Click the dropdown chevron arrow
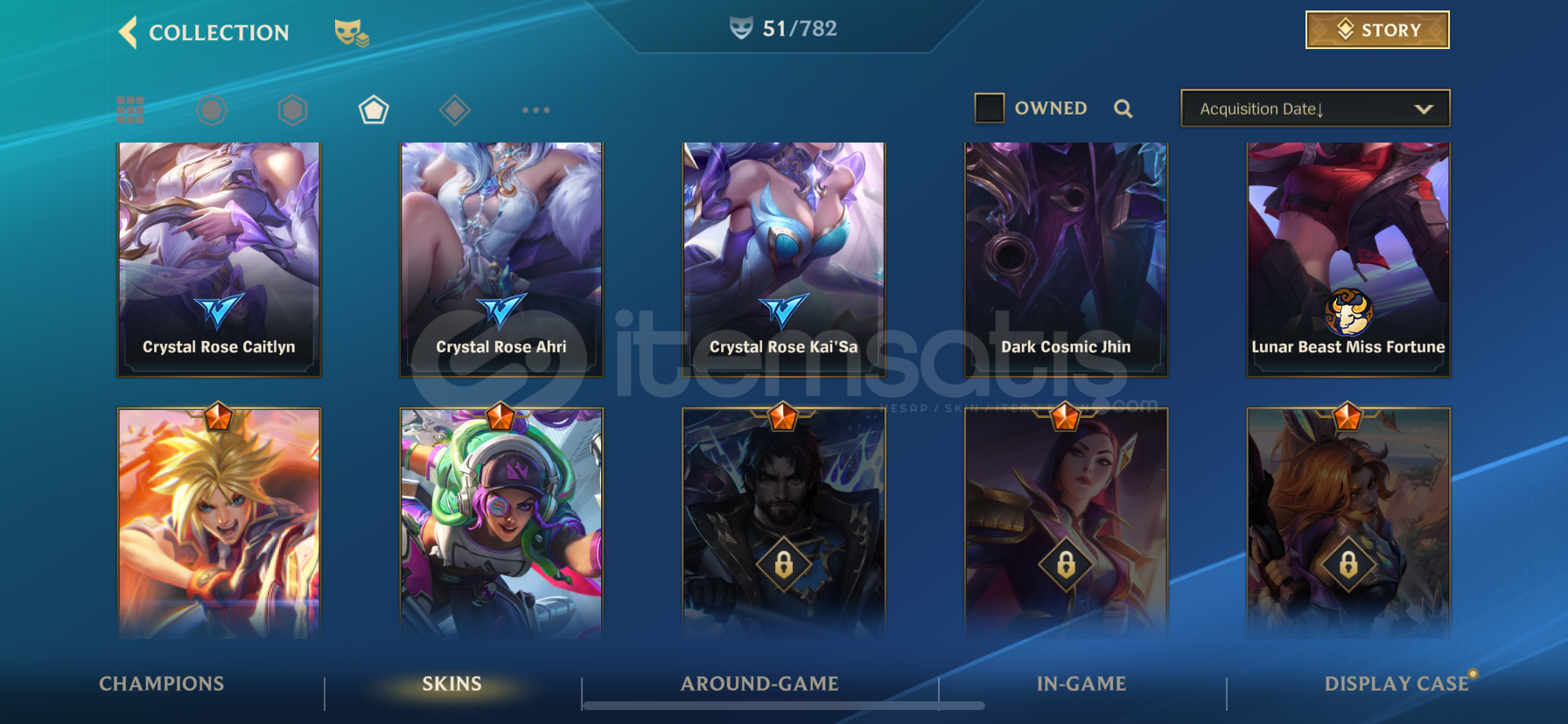Image resolution: width=1568 pixels, height=724 pixels. (x=1424, y=109)
